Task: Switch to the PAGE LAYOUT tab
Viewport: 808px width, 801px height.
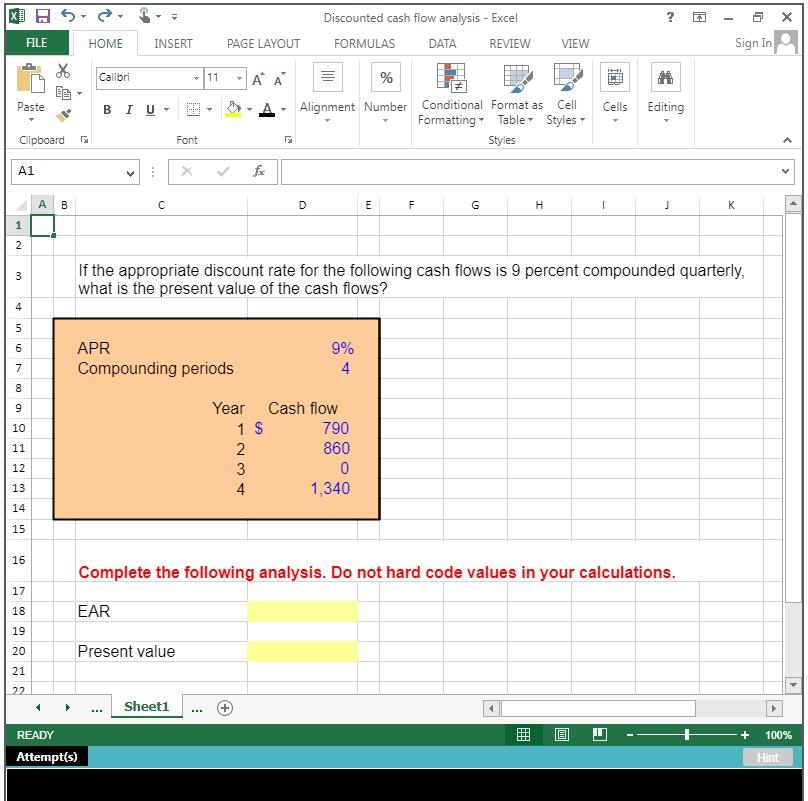Action: tap(263, 44)
